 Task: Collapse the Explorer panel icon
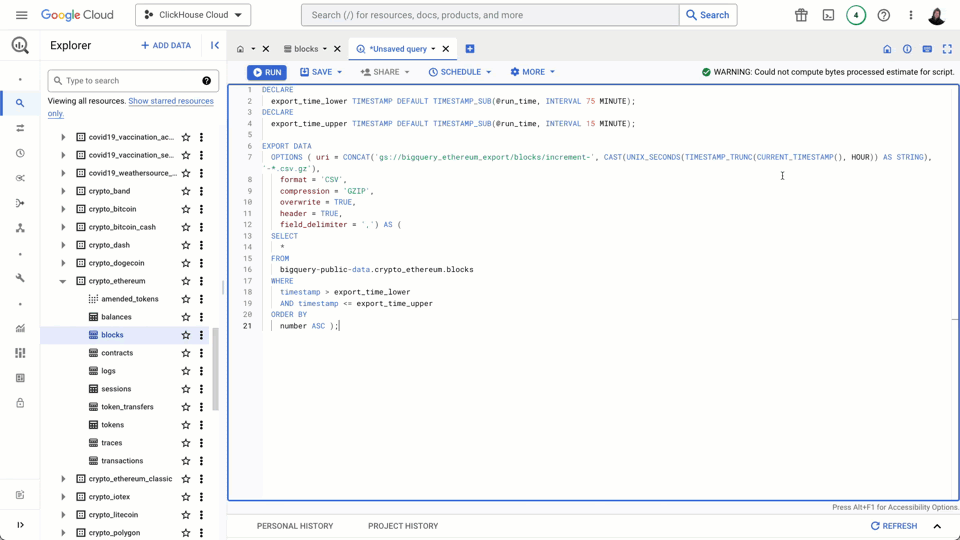pyautogui.click(x=215, y=45)
